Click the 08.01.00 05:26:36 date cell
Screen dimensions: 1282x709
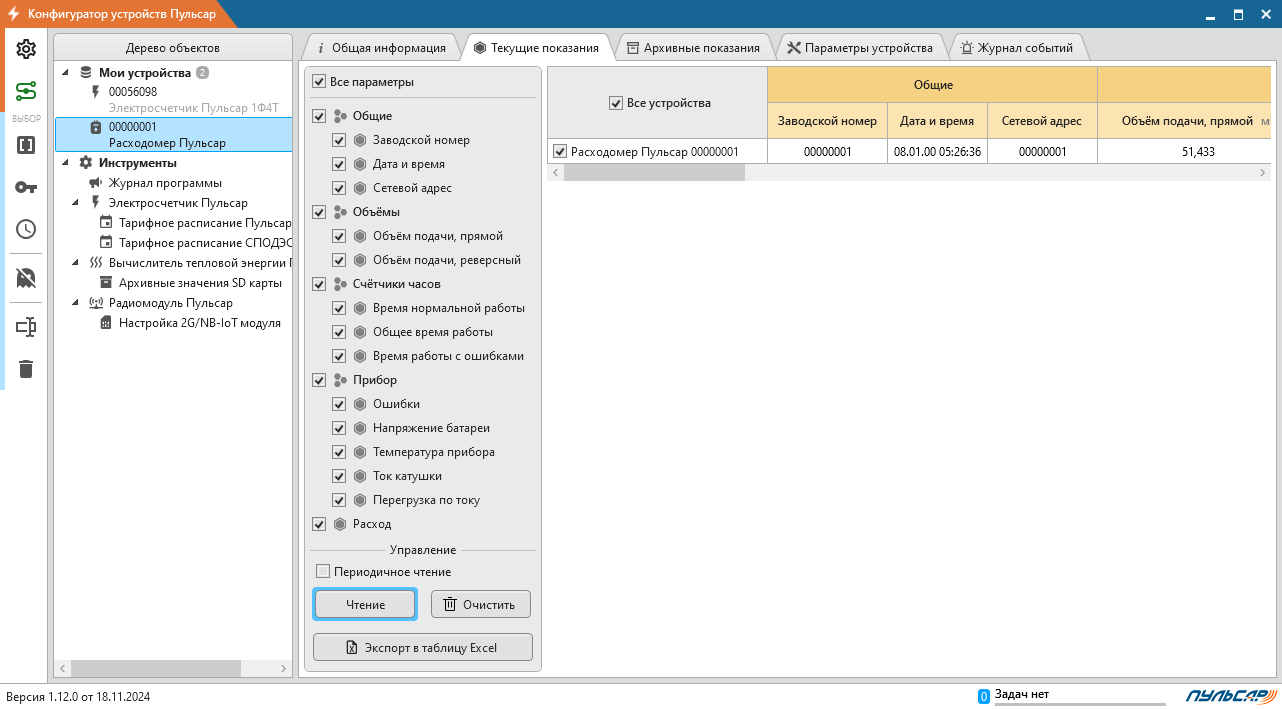[937, 151]
